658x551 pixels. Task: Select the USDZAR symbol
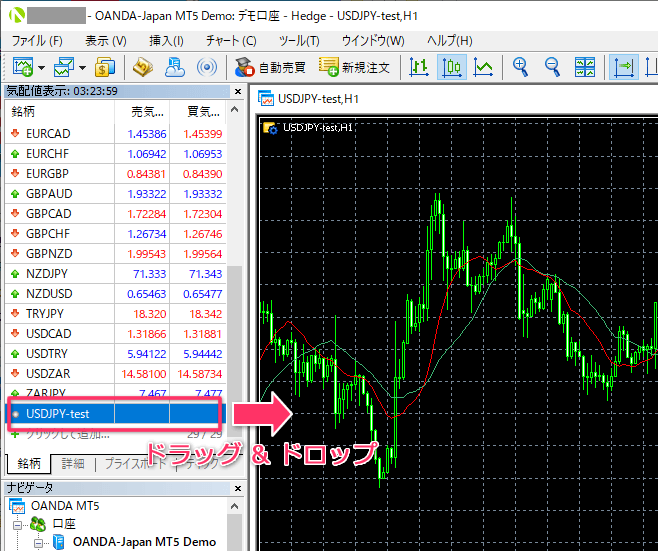pyautogui.click(x=48, y=373)
